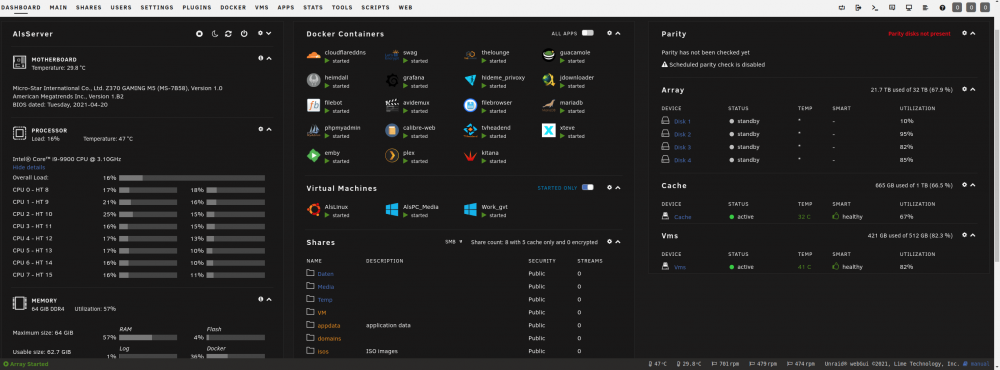The width and height of the screenshot is (1000, 370).
Task: Go to the Docker tab
Action: 233,8
